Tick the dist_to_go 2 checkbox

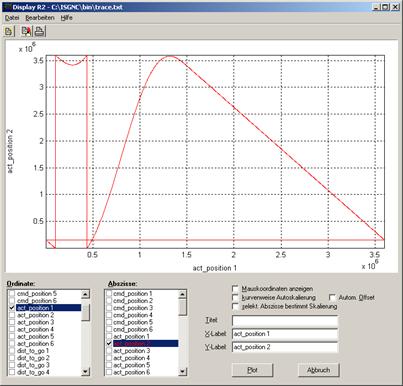[12, 358]
